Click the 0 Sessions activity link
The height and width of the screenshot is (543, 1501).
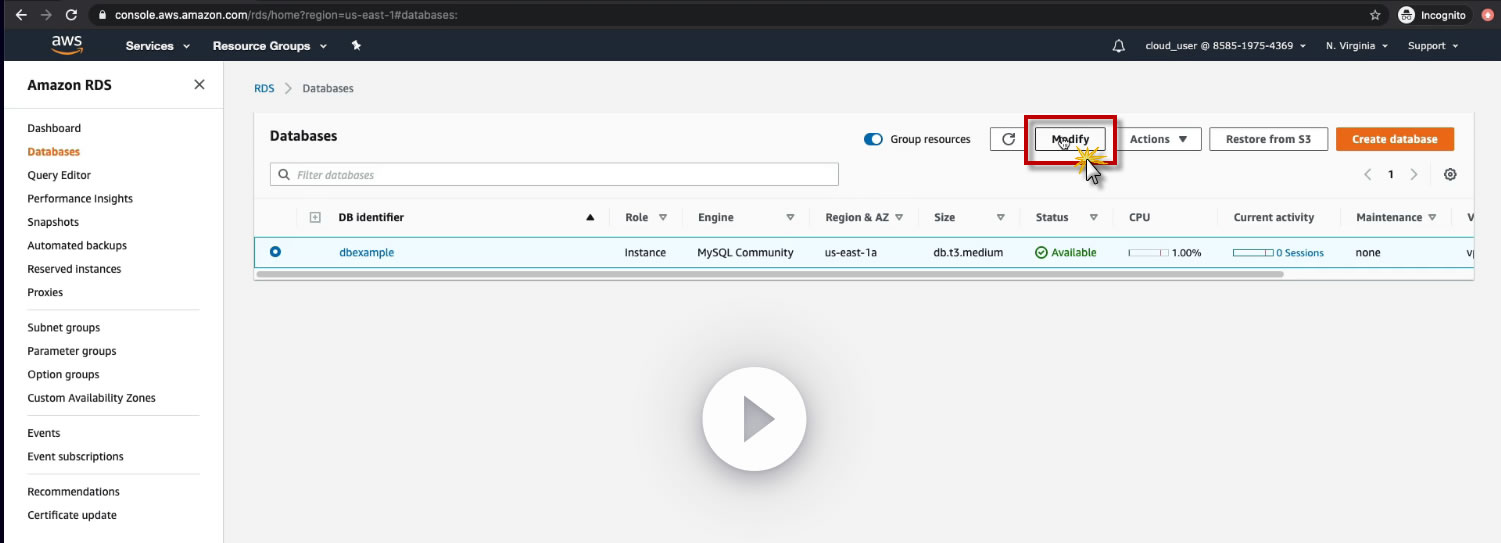[x=1300, y=253]
